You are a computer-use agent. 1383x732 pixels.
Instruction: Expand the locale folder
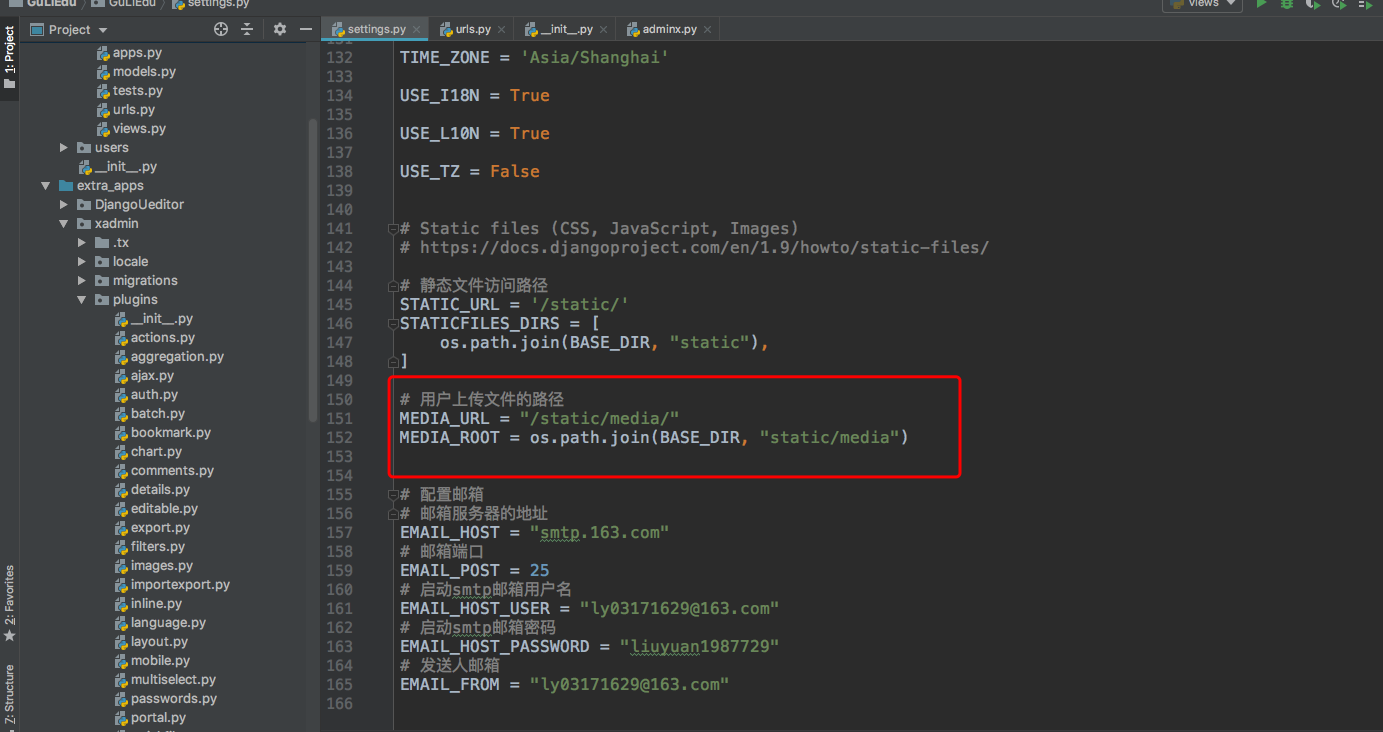click(x=83, y=262)
